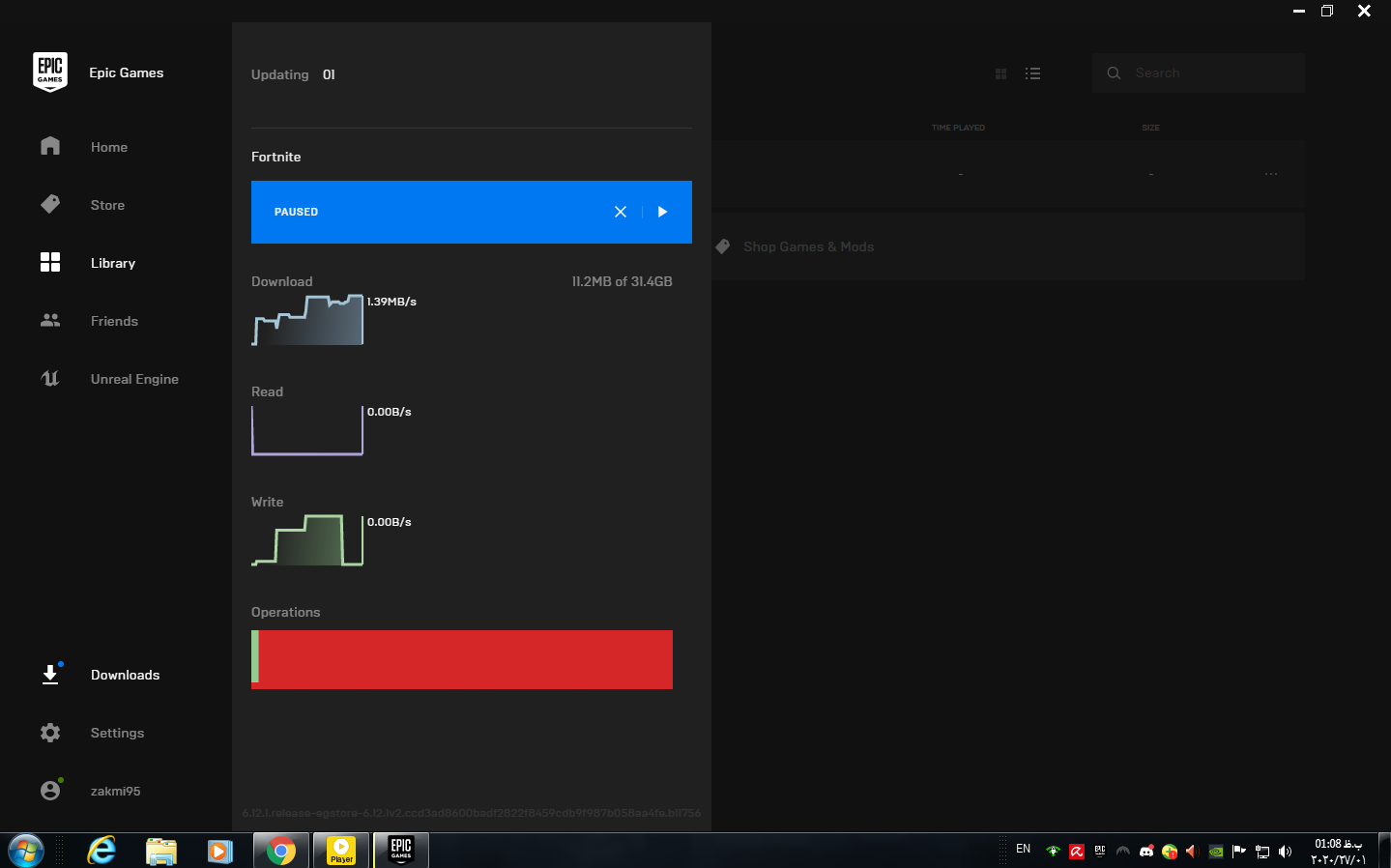Cancel the paused Fortnite download
The image size is (1391, 868).
point(621,212)
